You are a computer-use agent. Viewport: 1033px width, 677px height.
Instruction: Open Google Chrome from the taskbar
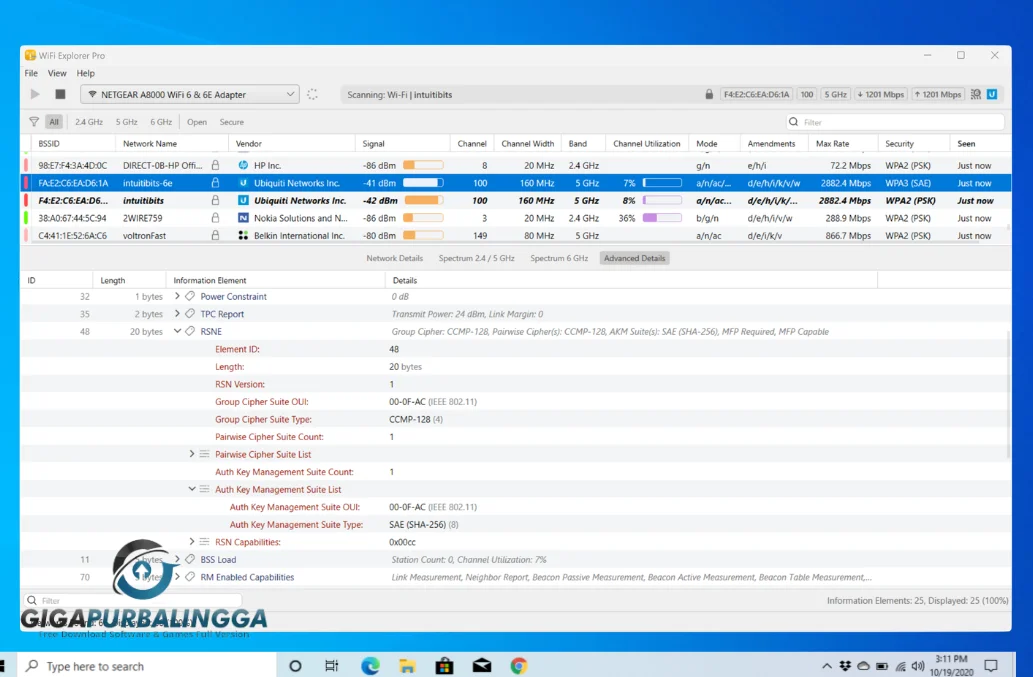(x=519, y=666)
